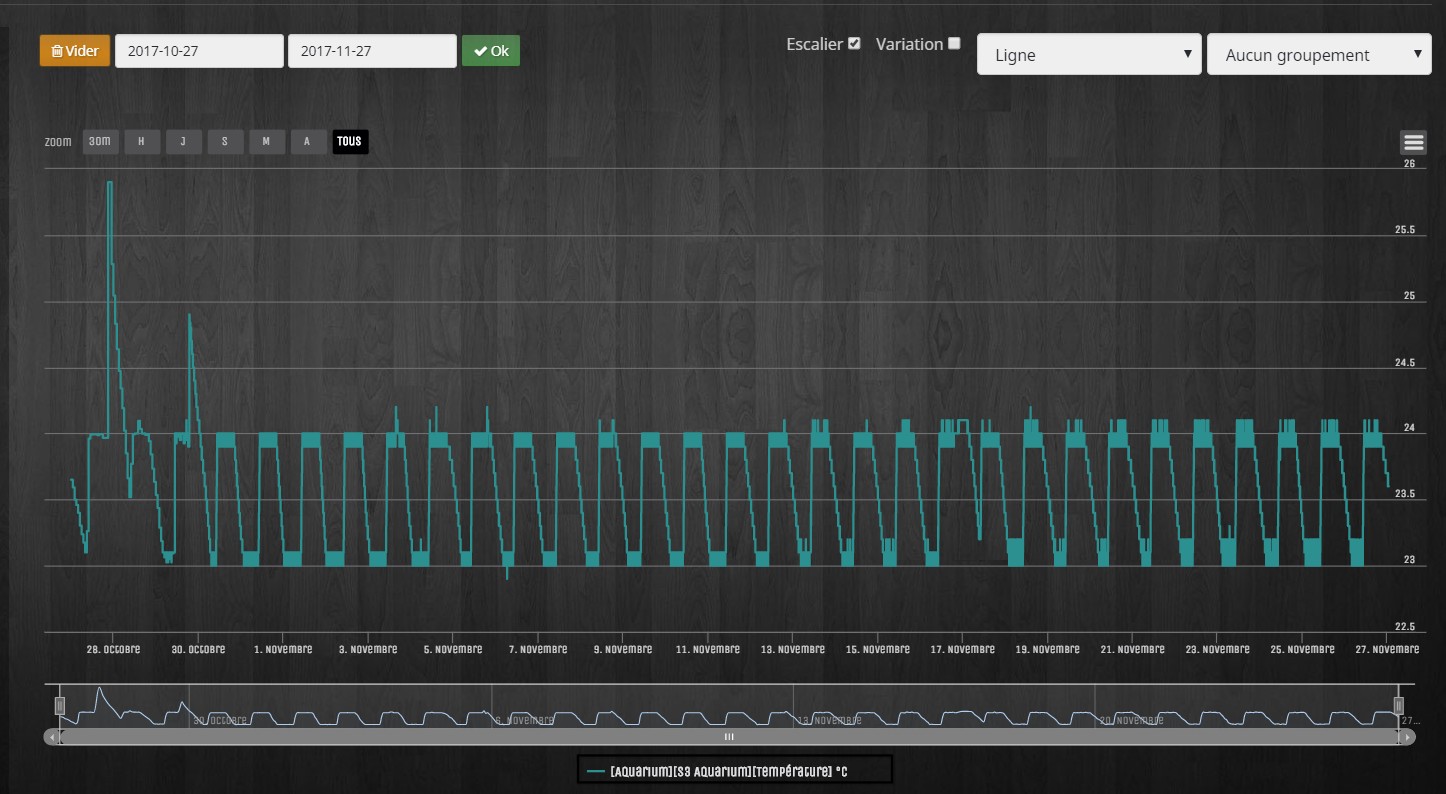Select the J zoom range

pyautogui.click(x=183, y=142)
